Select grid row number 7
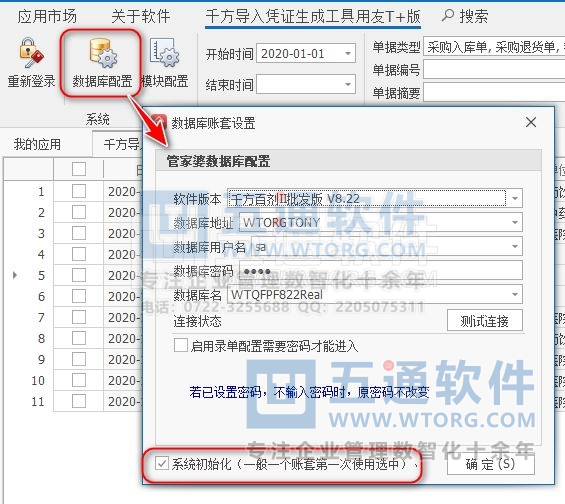 [41, 317]
